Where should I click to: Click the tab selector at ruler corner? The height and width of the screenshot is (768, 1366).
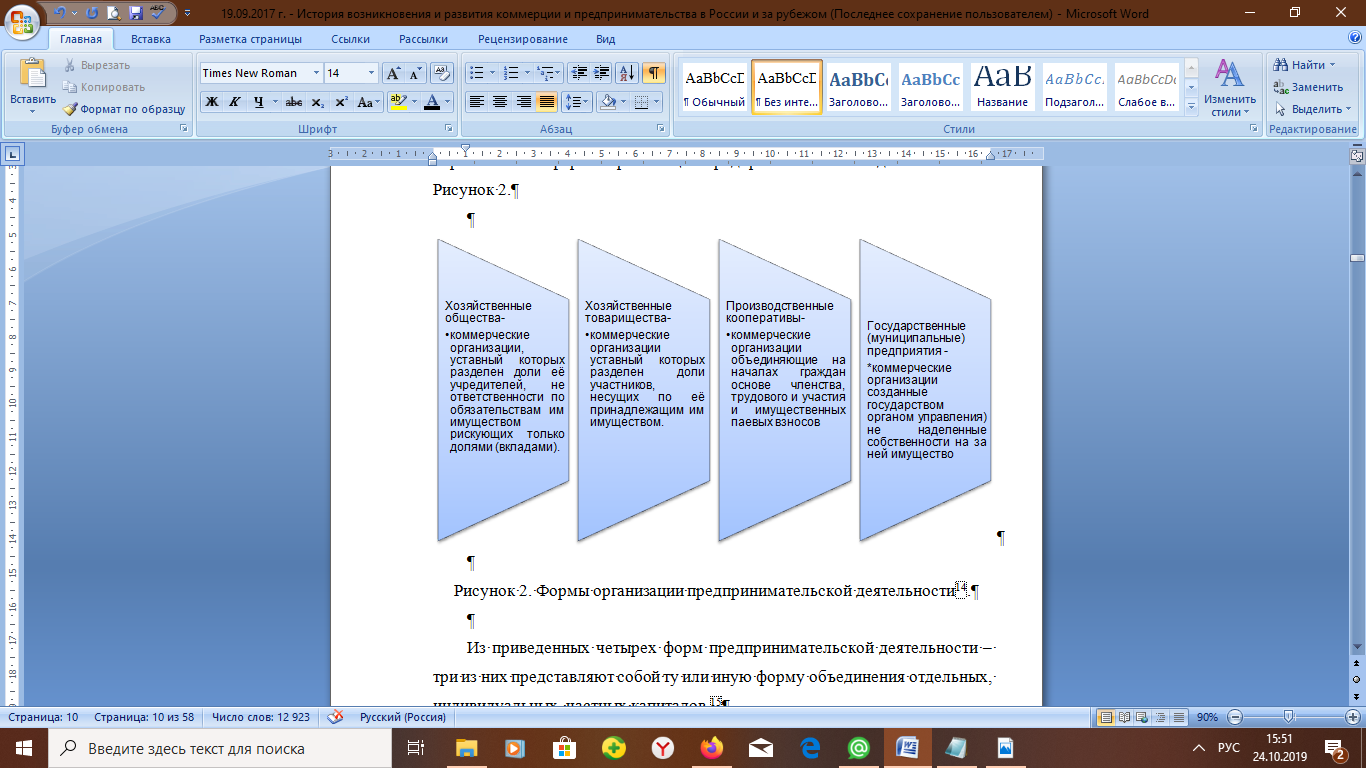13,154
